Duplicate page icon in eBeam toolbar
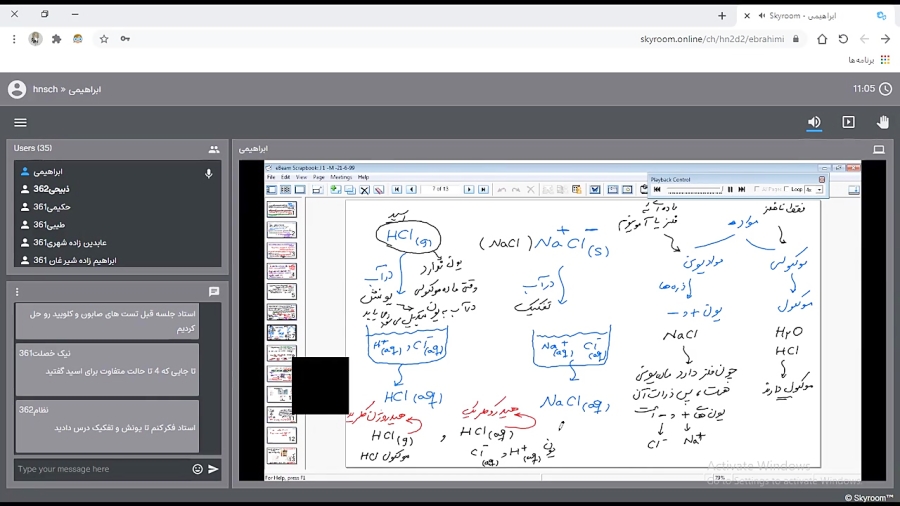The image size is (900, 506). [350, 190]
